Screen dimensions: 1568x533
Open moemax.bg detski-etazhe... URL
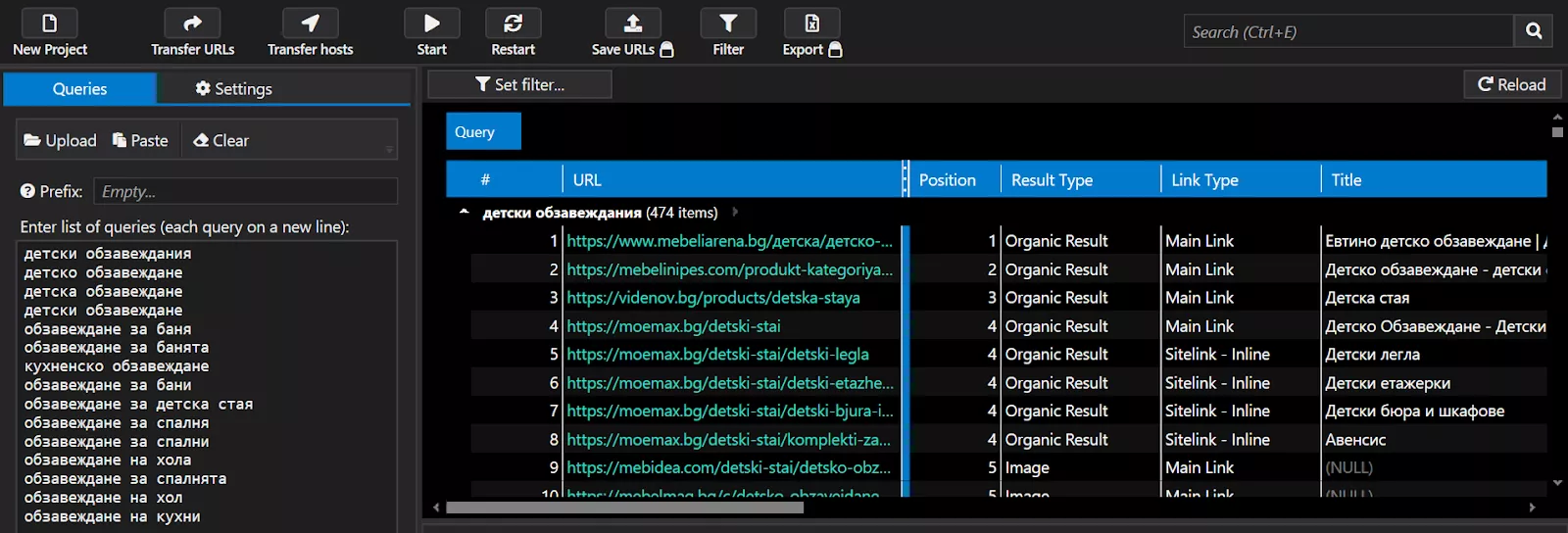(x=730, y=383)
